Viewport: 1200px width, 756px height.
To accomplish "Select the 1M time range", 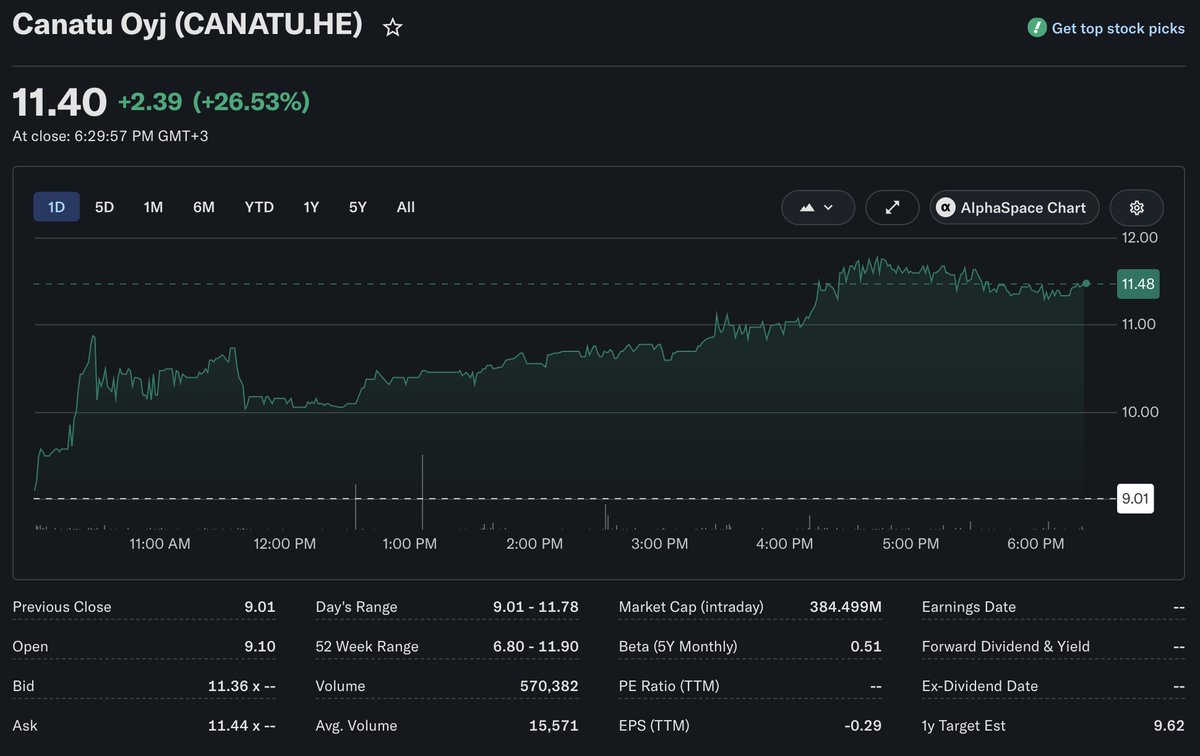I will (153, 207).
